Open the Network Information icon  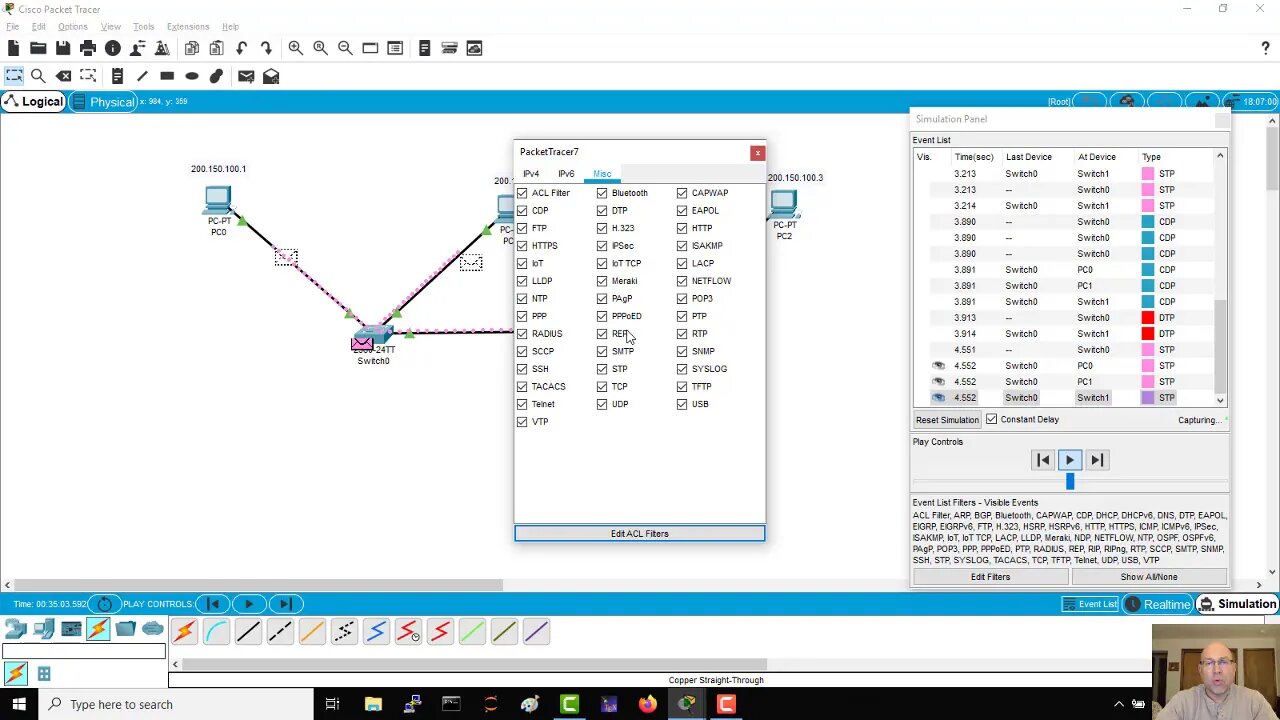click(113, 48)
